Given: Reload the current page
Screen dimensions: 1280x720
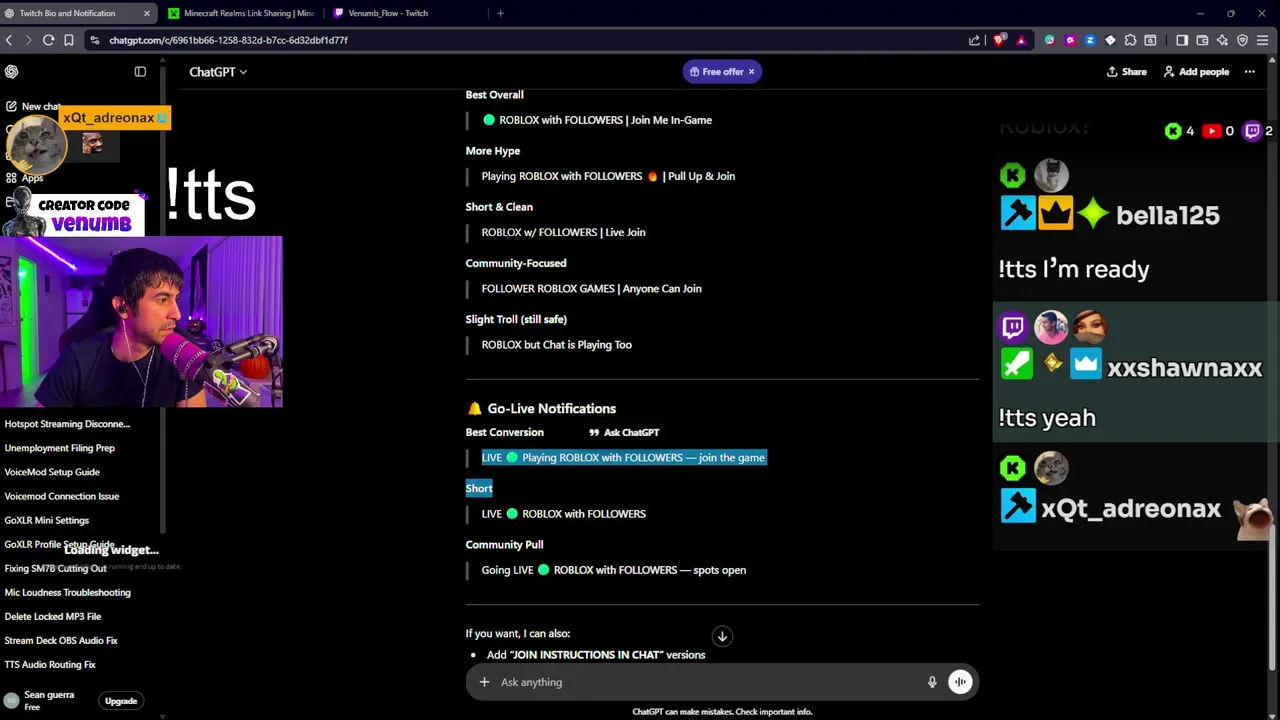Looking at the screenshot, I should click(48, 40).
